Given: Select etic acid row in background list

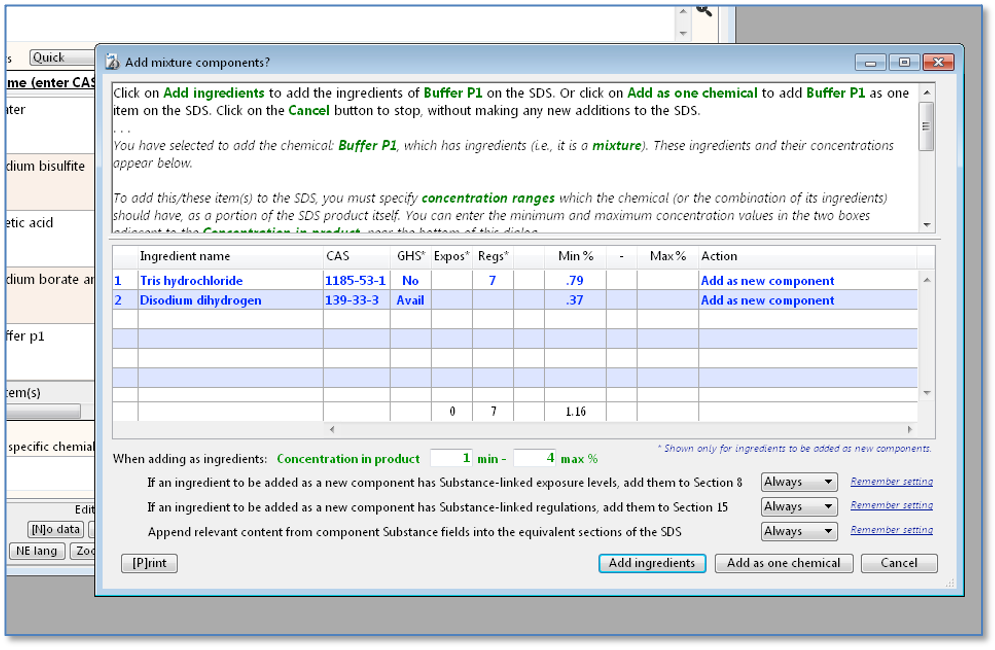Looking at the screenshot, I should 50,239.
